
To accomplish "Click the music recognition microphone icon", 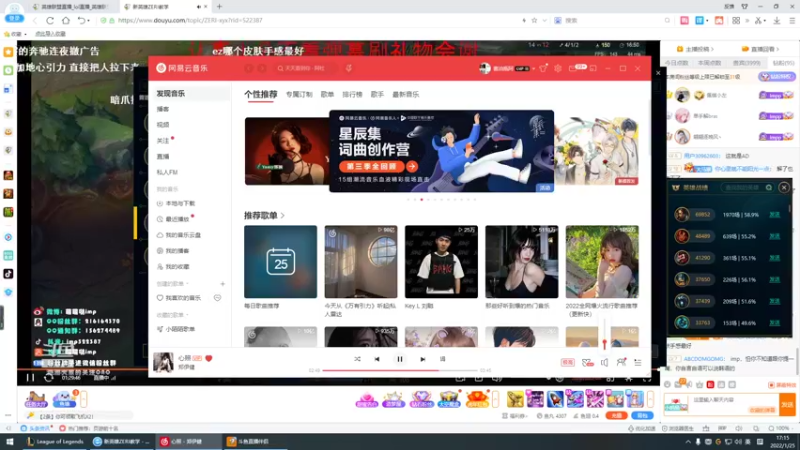I will click(348, 68).
